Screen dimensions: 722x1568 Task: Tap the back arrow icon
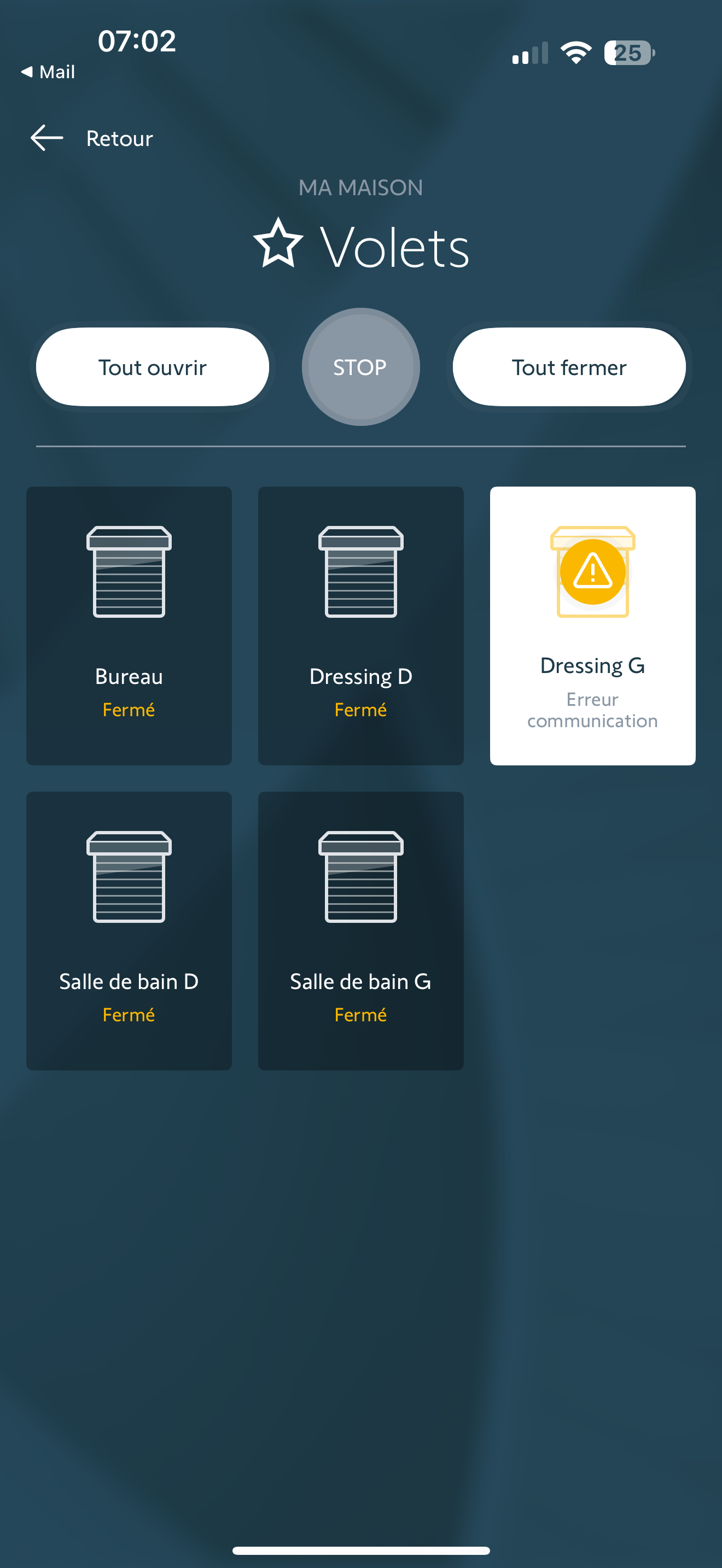click(47, 138)
